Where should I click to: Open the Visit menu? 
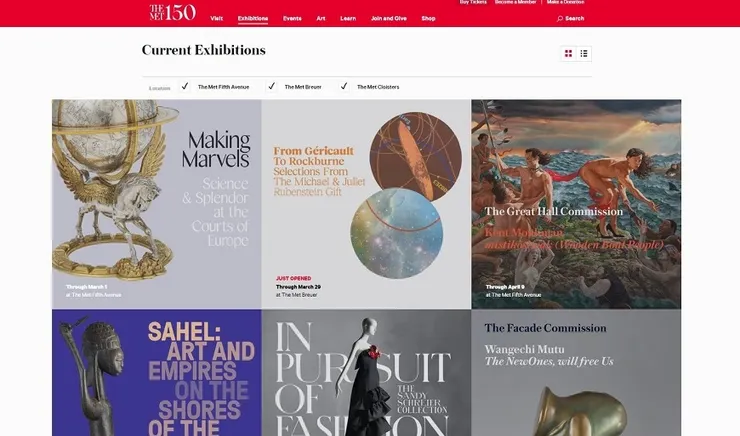pyautogui.click(x=217, y=18)
